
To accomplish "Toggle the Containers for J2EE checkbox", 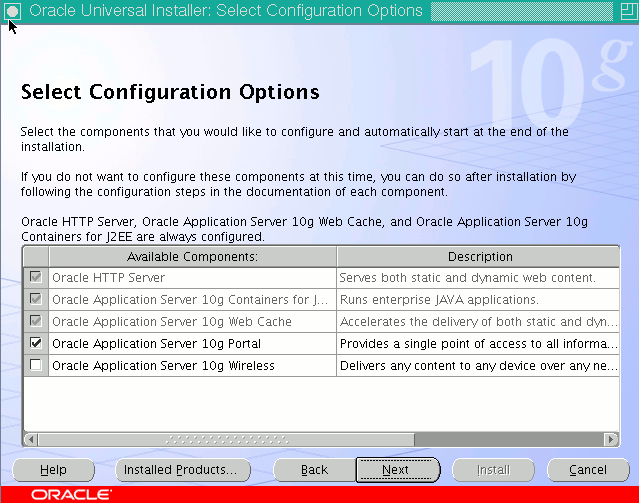I will tap(36, 299).
